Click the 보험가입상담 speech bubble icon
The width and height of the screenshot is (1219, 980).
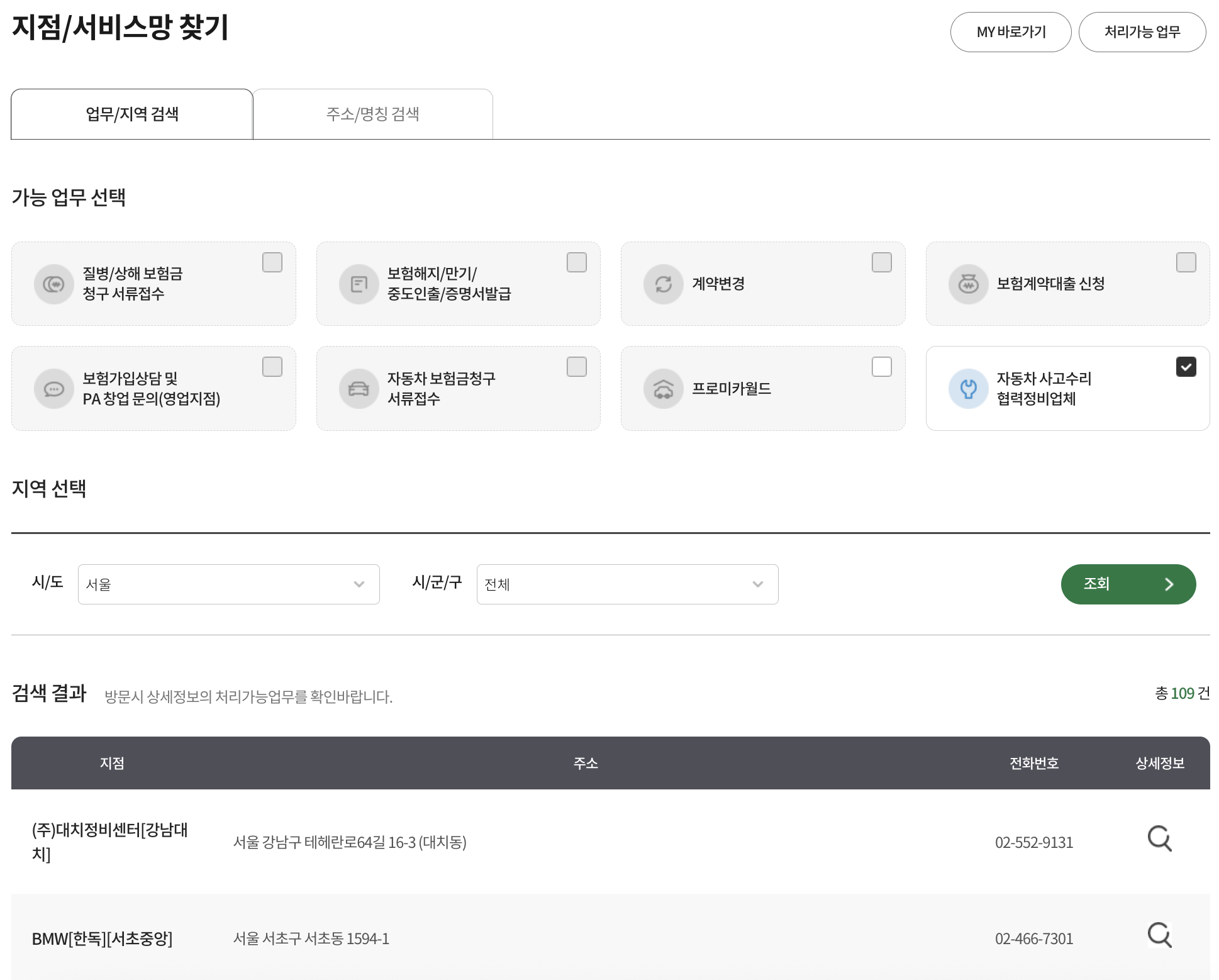(54, 389)
